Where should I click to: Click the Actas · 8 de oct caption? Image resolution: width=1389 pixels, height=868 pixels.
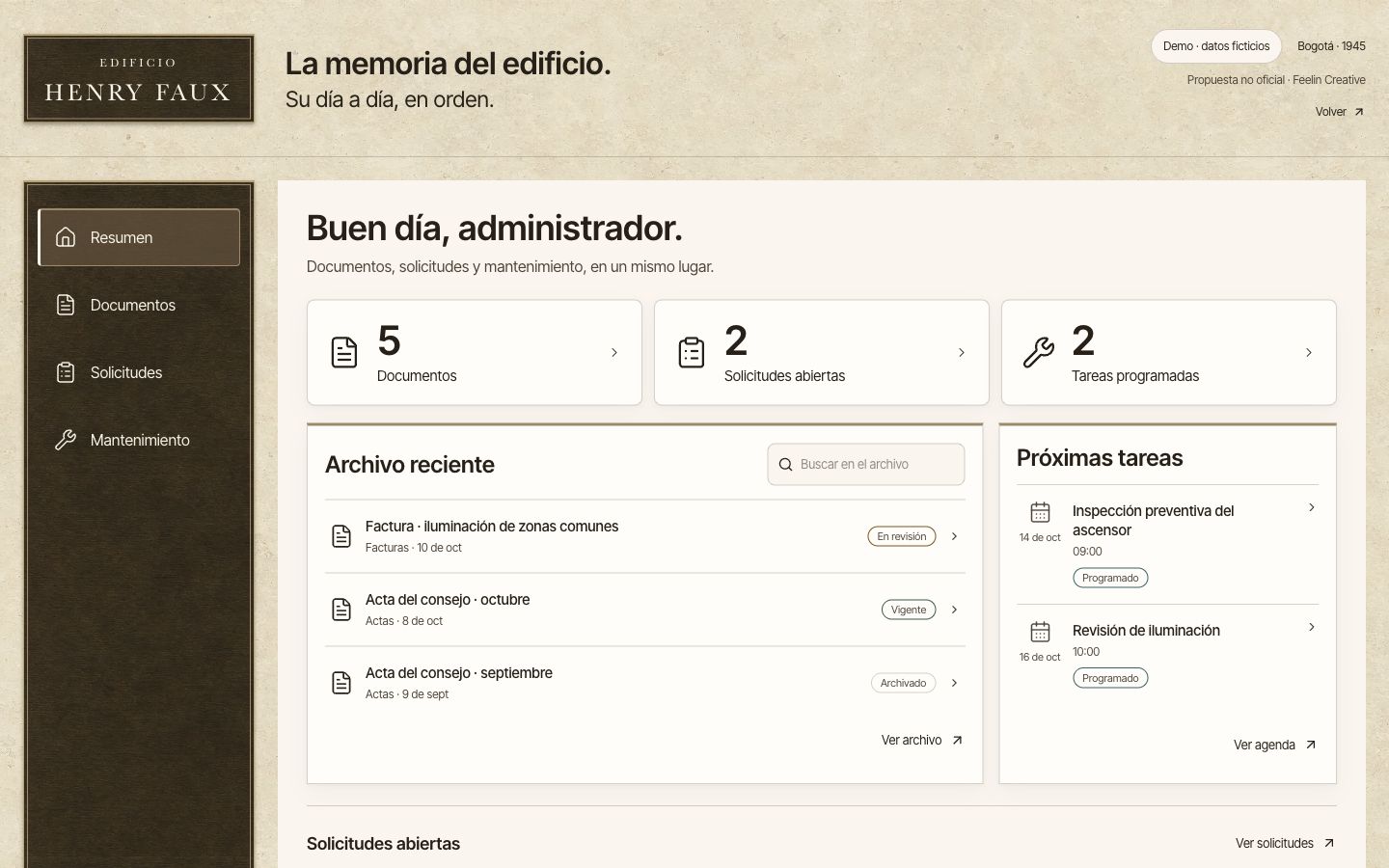click(404, 621)
